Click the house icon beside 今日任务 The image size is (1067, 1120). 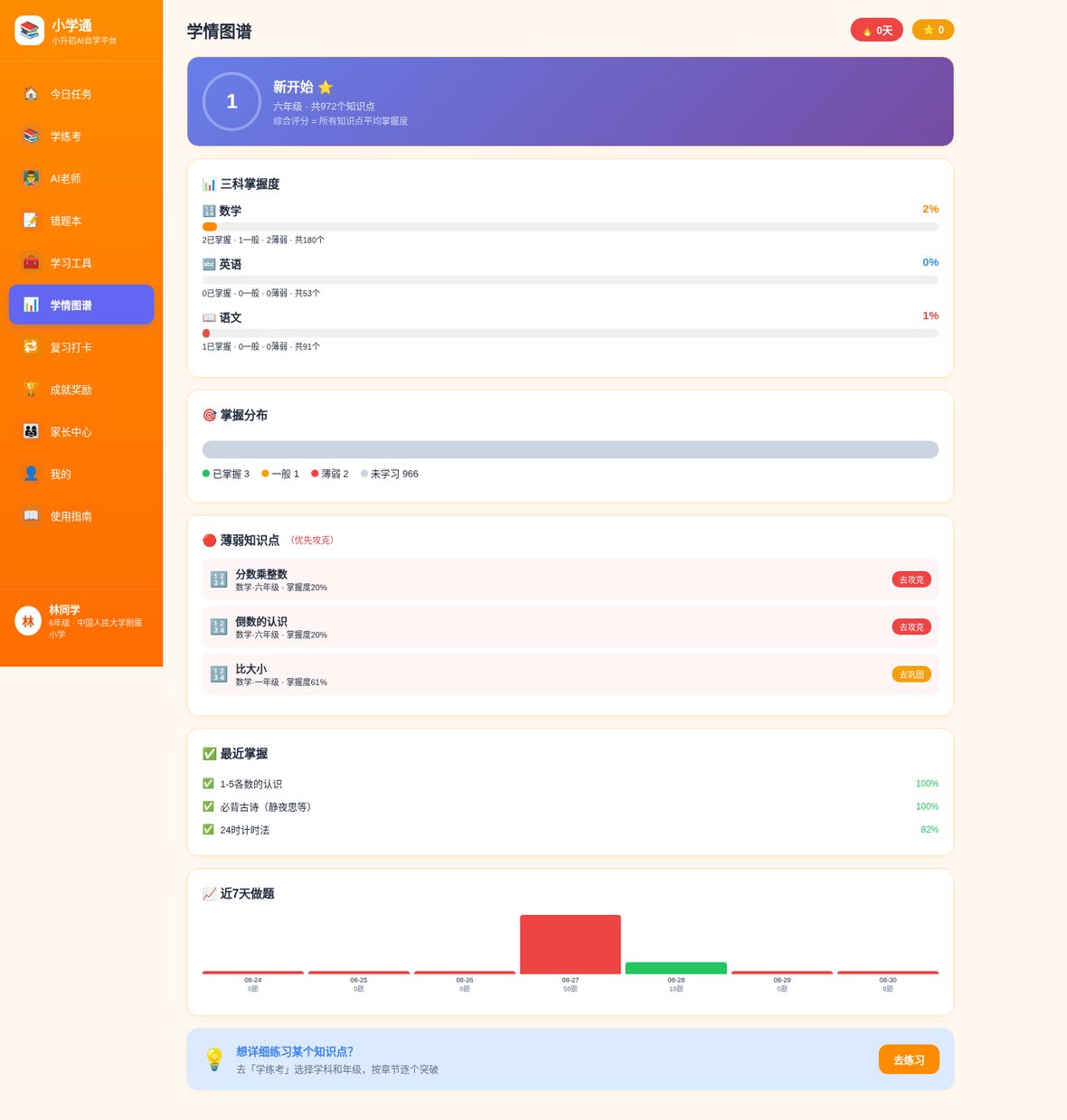[31, 93]
